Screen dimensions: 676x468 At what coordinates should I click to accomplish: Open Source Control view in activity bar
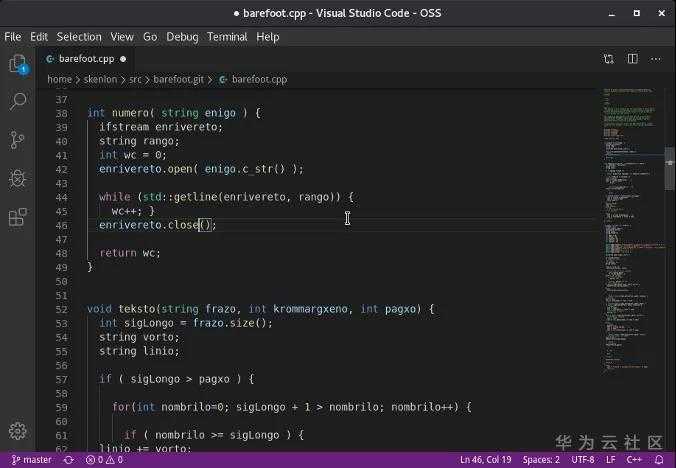18,140
